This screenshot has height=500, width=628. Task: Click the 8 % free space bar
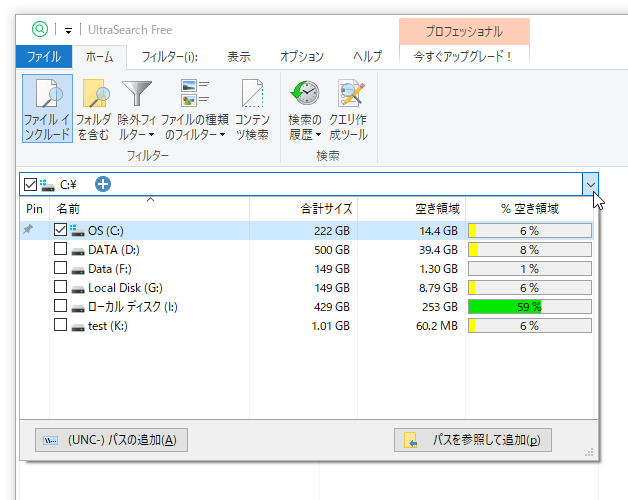pos(529,250)
